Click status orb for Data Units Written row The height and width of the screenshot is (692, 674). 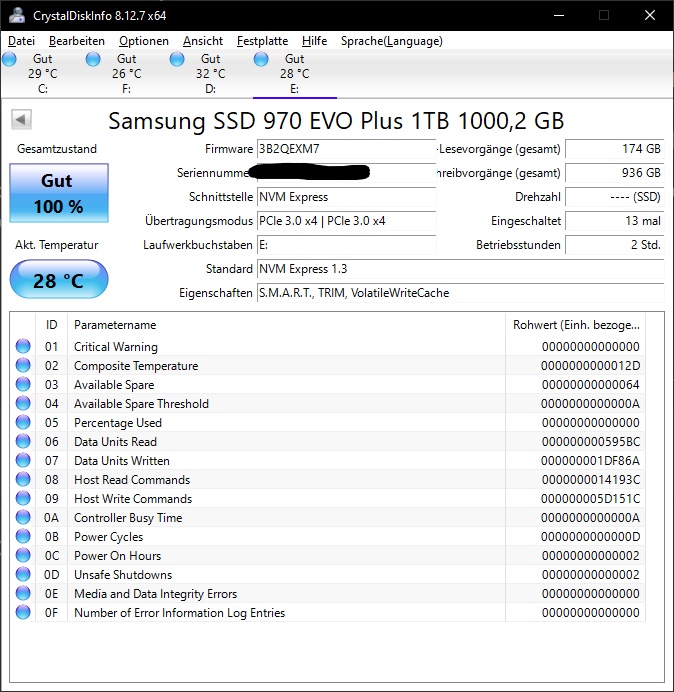(23, 460)
